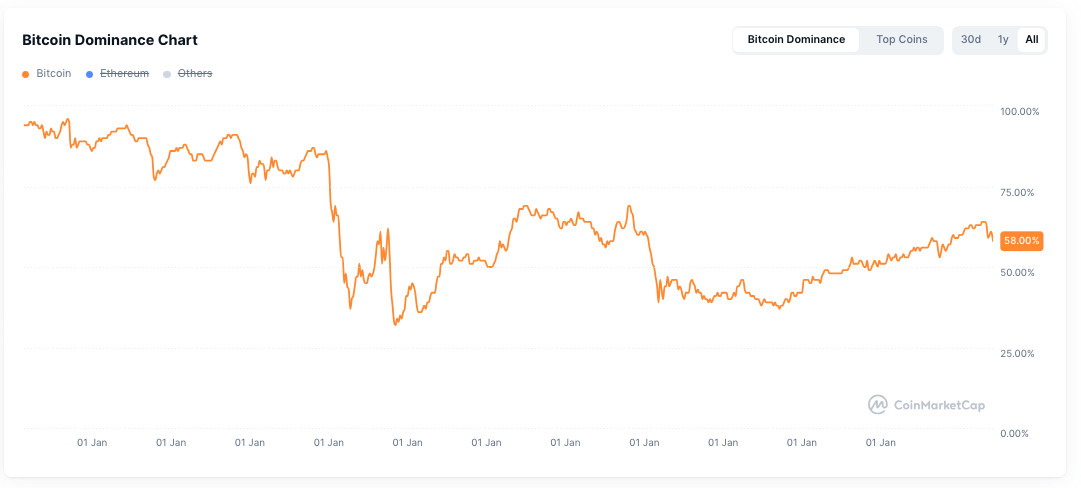Open the Top Coins tab
This screenshot has width=1081, height=488.
(x=901, y=40)
